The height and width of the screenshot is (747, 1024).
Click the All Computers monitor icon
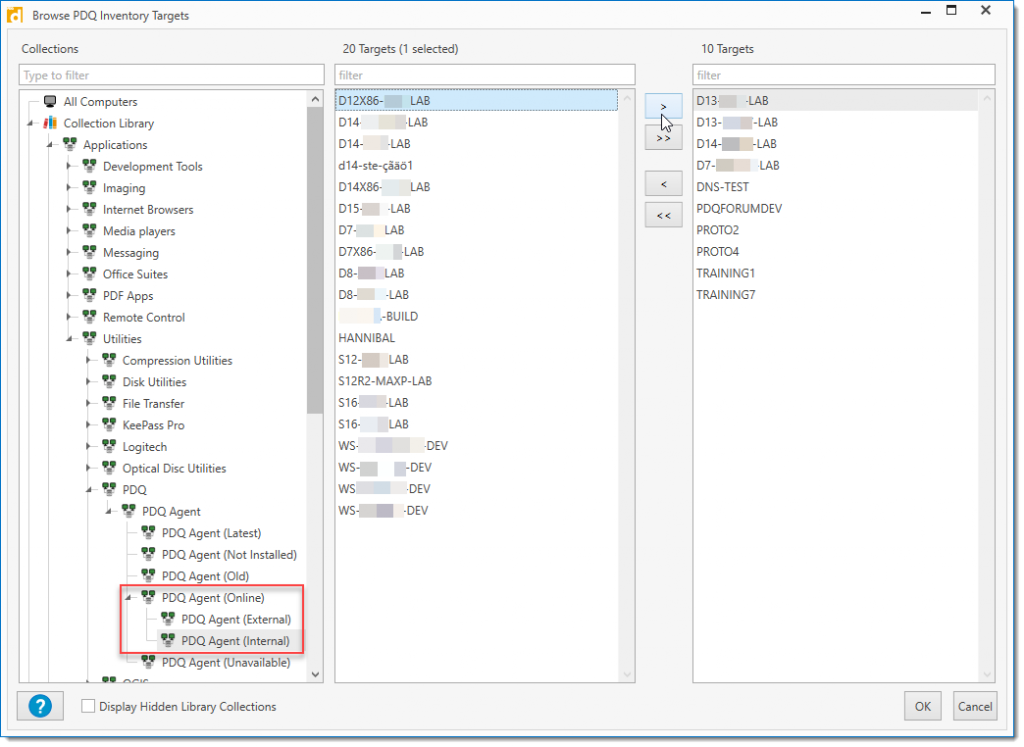click(x=50, y=101)
